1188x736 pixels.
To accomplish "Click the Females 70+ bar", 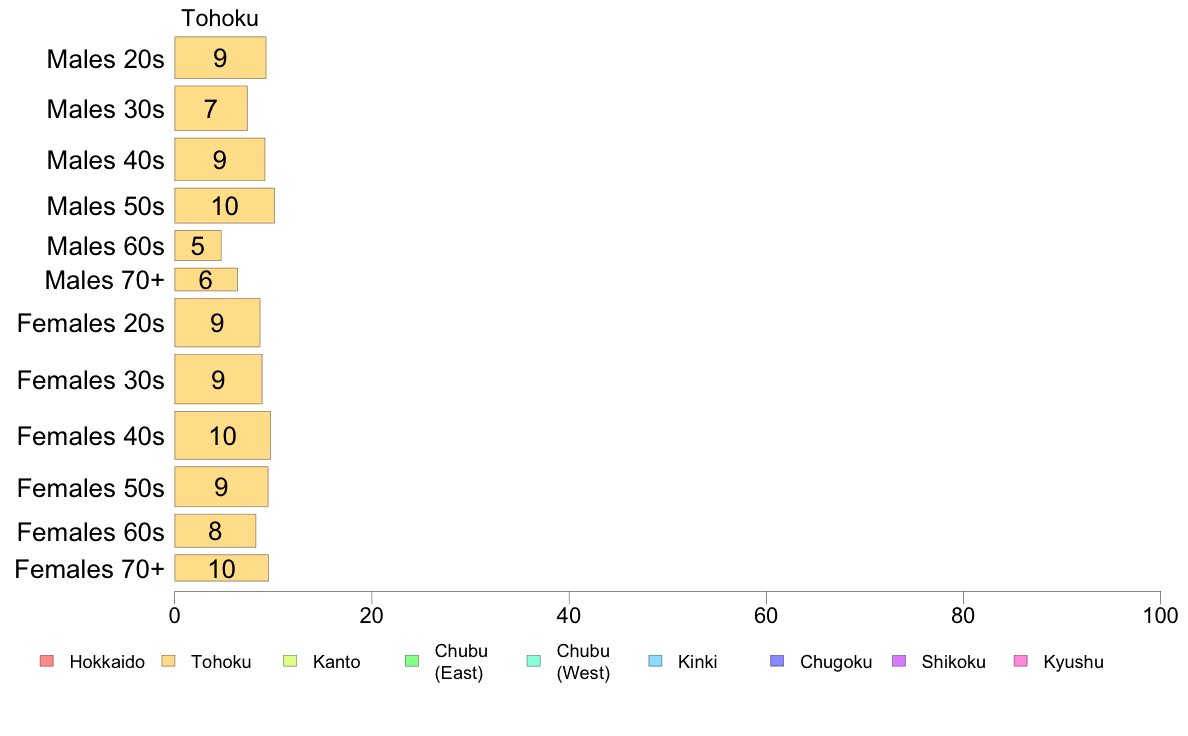I will [x=221, y=568].
